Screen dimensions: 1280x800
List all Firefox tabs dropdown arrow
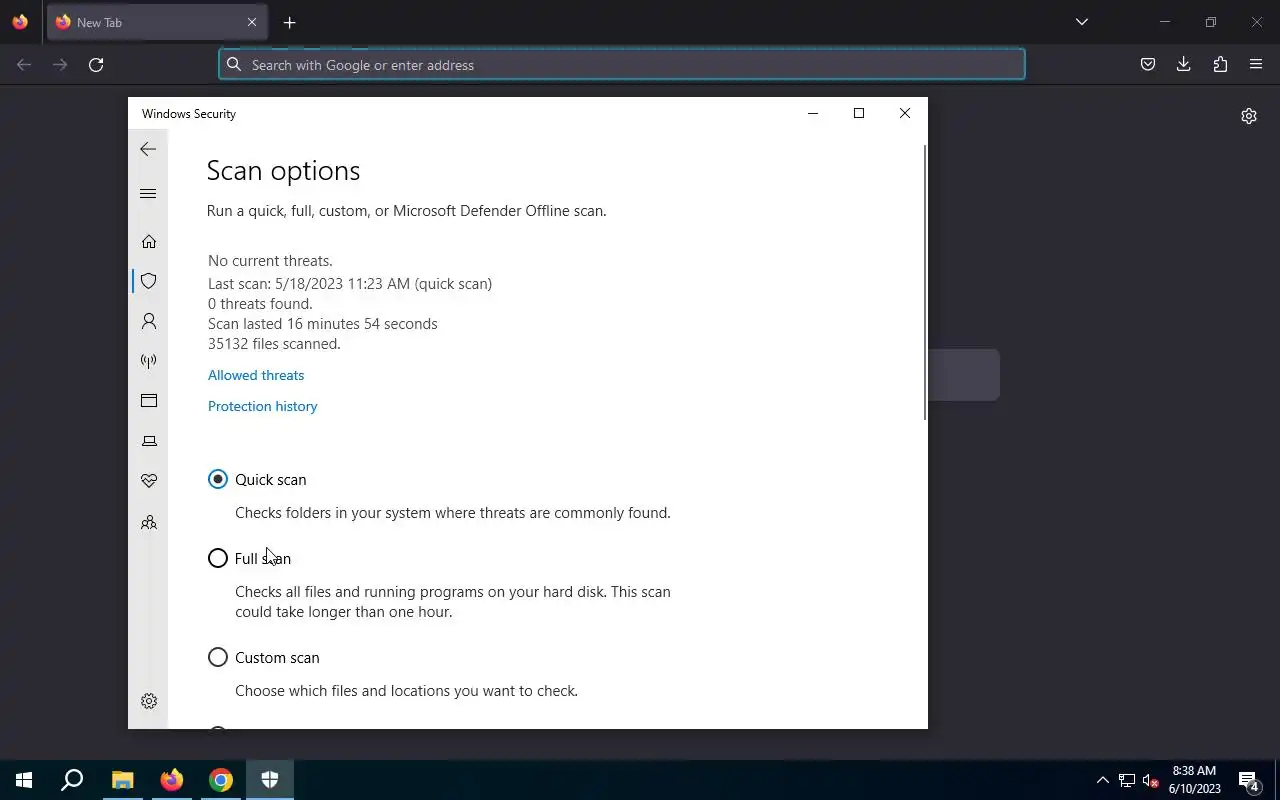[x=1082, y=22]
